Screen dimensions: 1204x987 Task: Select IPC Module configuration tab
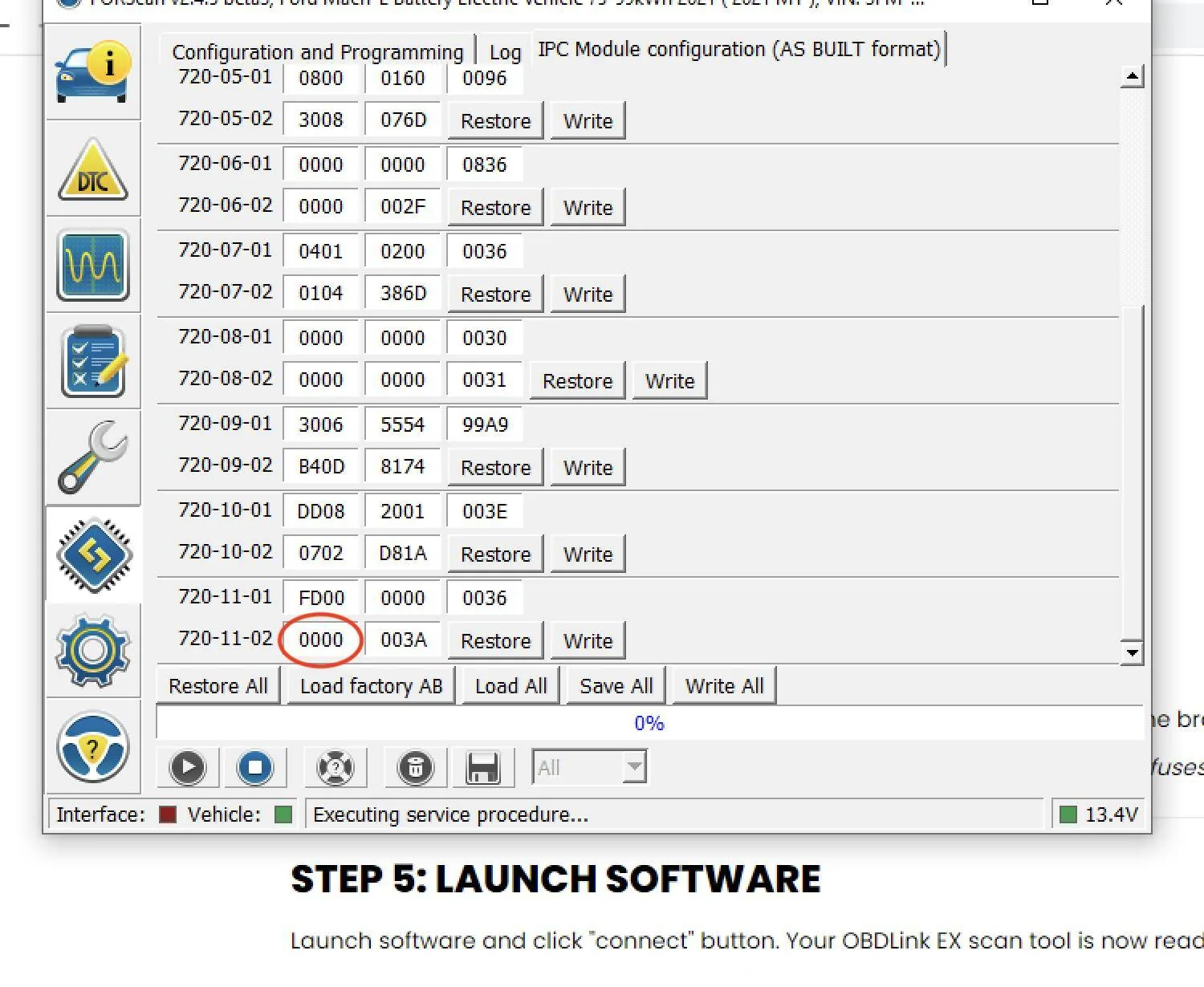739,49
